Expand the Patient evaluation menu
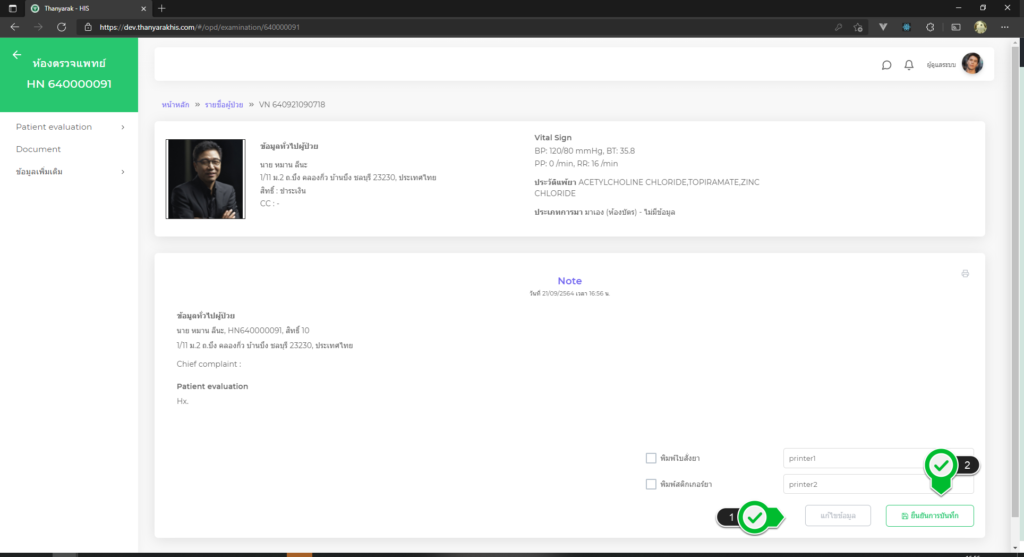1024x557 pixels. [68, 127]
